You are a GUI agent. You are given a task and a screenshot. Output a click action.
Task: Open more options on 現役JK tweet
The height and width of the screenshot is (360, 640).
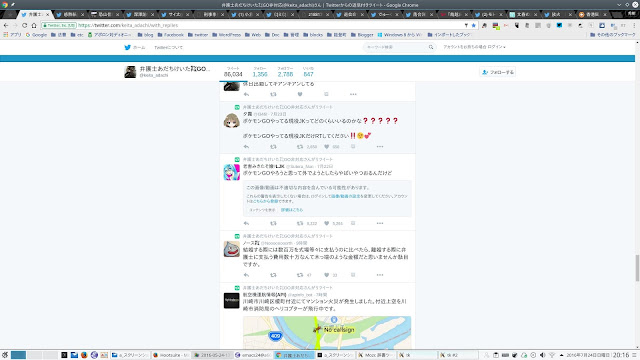(380, 147)
